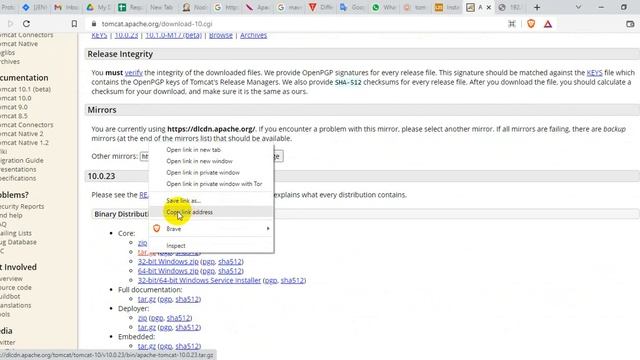Switch to the Google Translate tab
The height and width of the screenshot is (360, 640).
353,7
